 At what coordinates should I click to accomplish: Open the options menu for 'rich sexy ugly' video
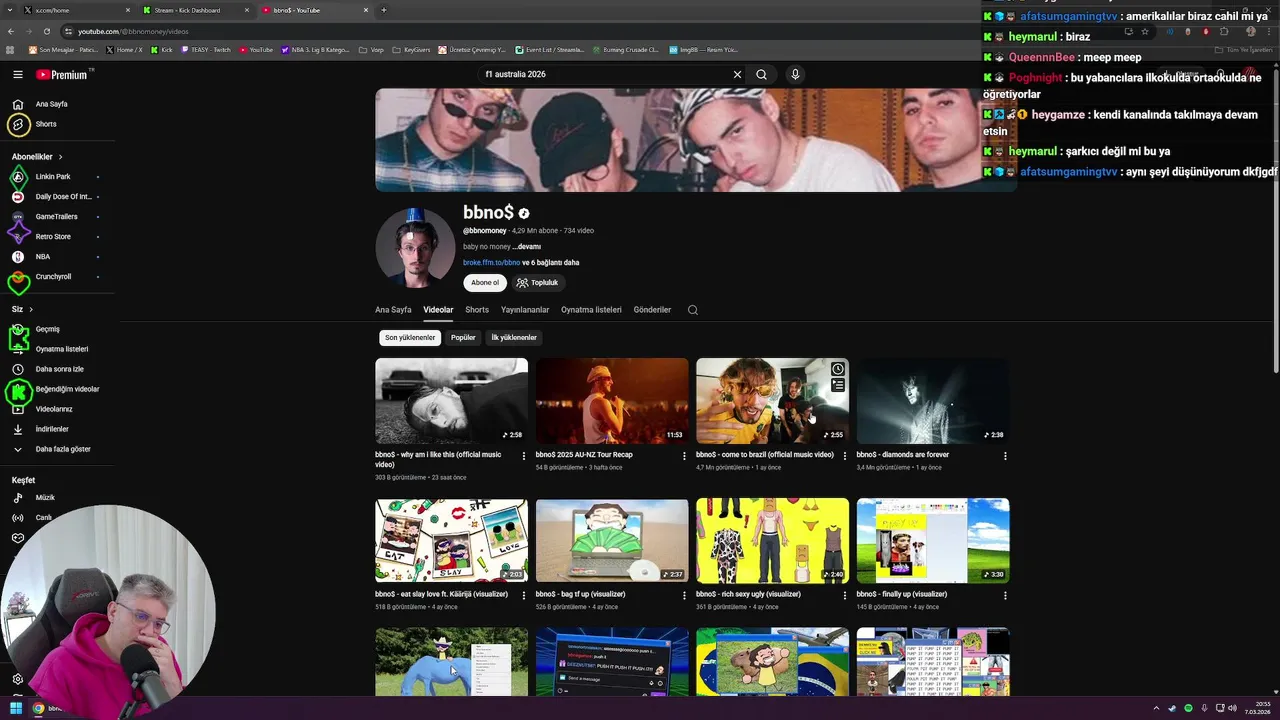(x=844, y=595)
